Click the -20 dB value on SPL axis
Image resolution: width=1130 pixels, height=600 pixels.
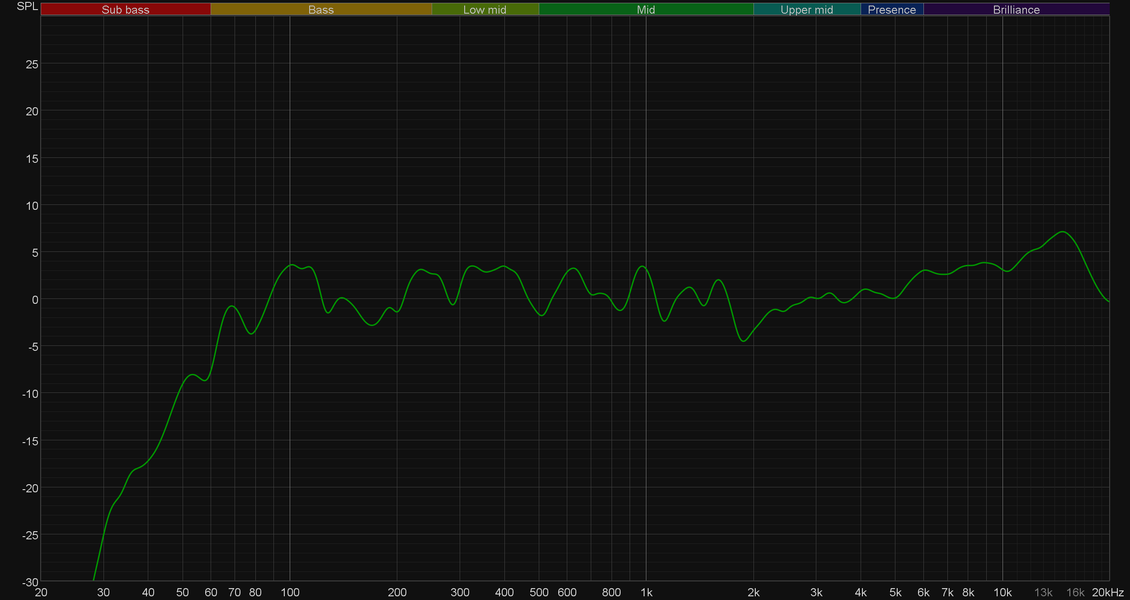click(x=31, y=488)
